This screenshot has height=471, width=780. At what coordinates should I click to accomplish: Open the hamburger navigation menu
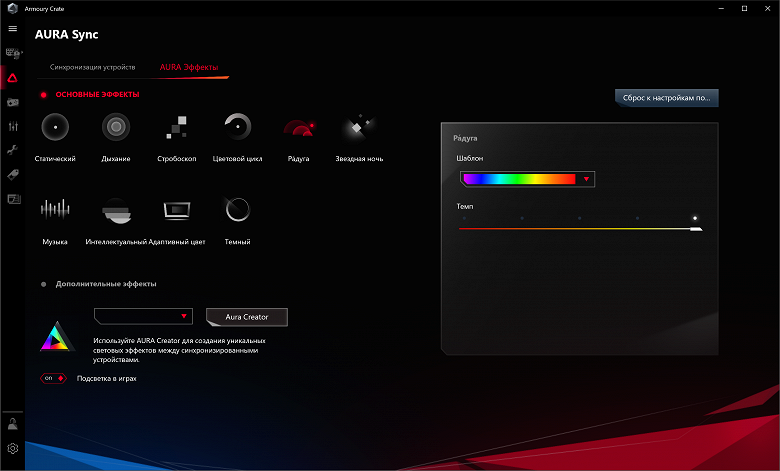(x=13, y=29)
